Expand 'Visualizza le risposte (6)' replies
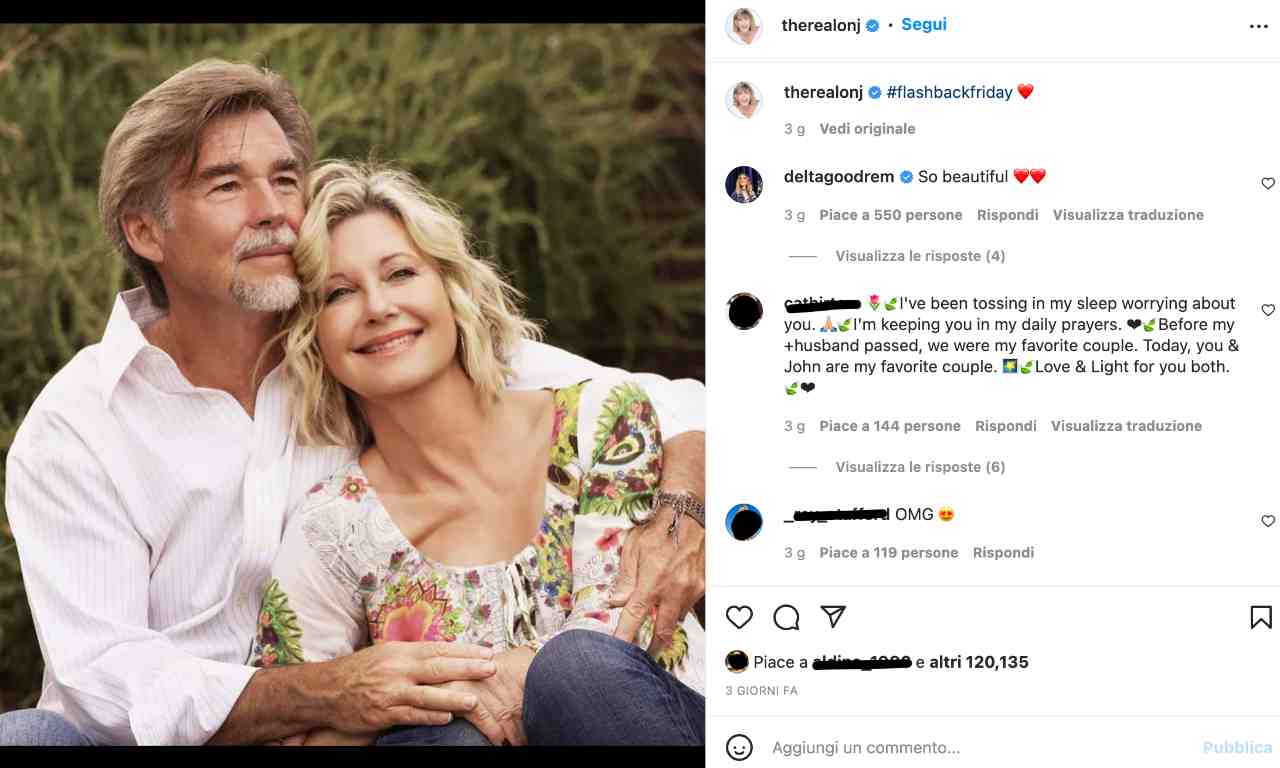 point(920,467)
